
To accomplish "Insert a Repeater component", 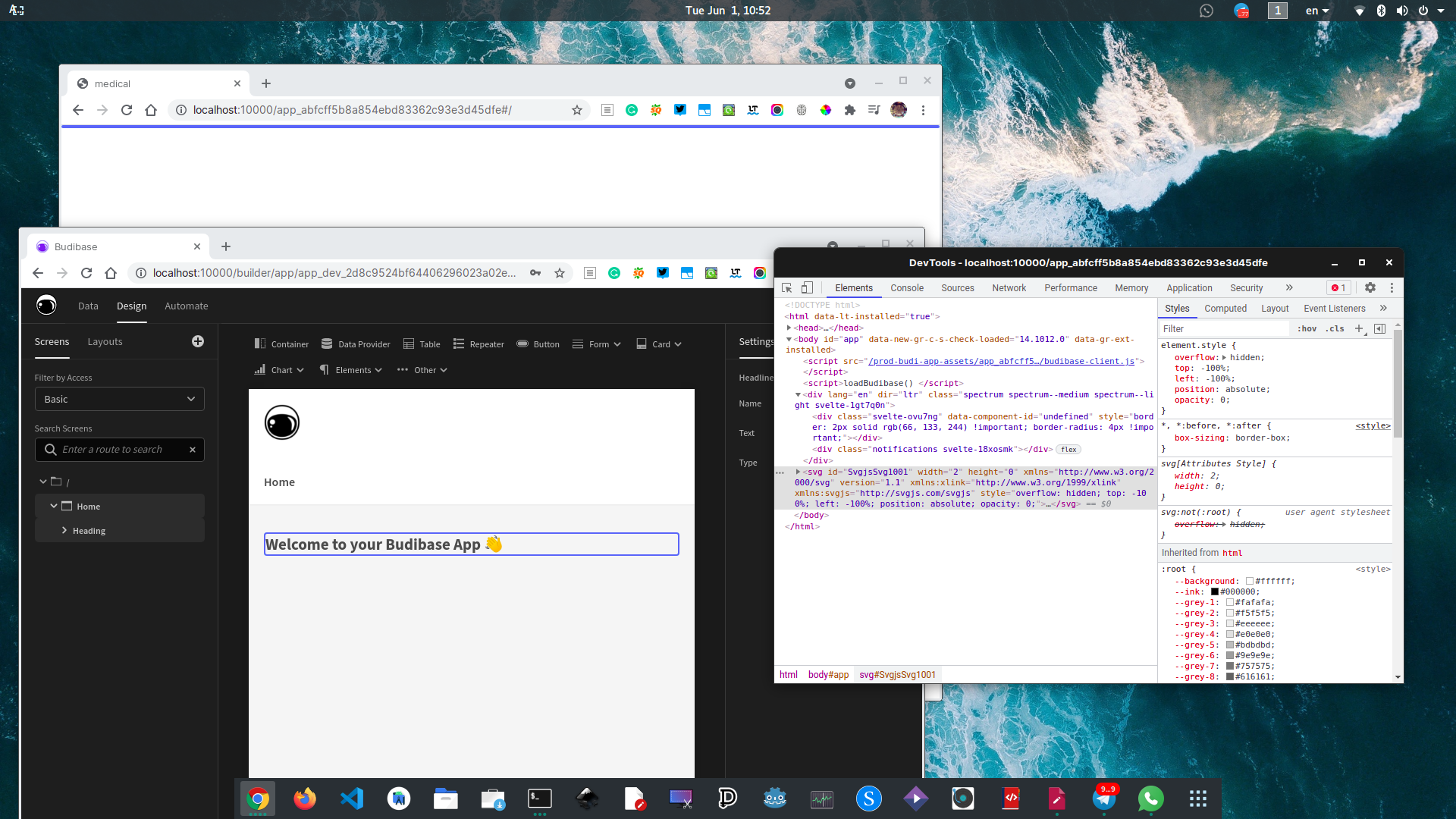I will click(479, 344).
